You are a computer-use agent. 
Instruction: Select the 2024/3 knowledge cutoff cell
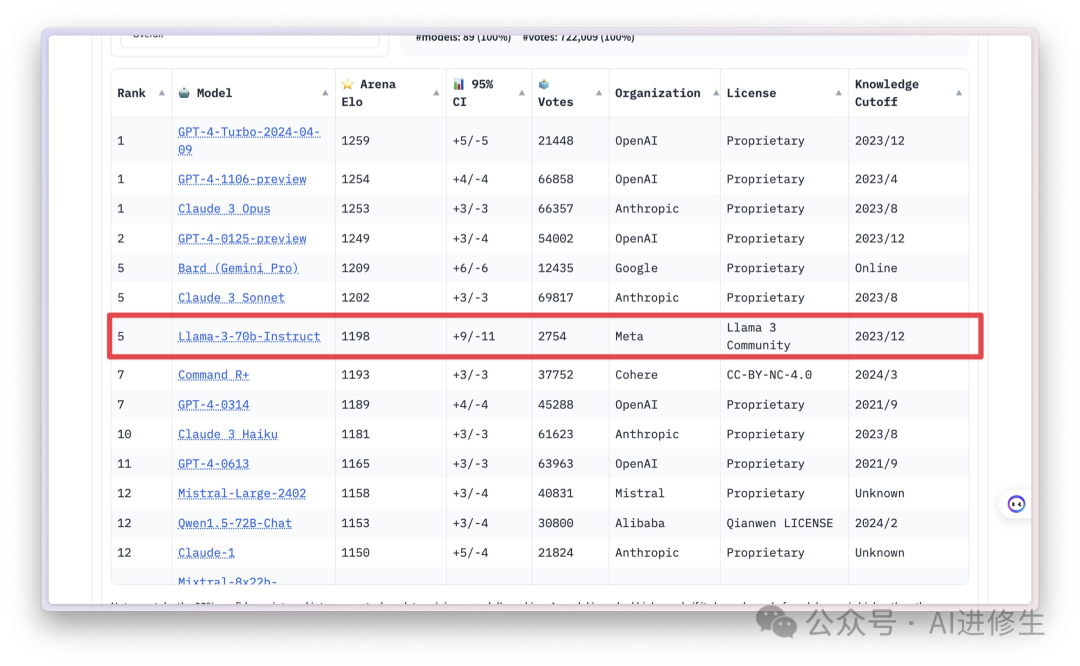point(876,375)
